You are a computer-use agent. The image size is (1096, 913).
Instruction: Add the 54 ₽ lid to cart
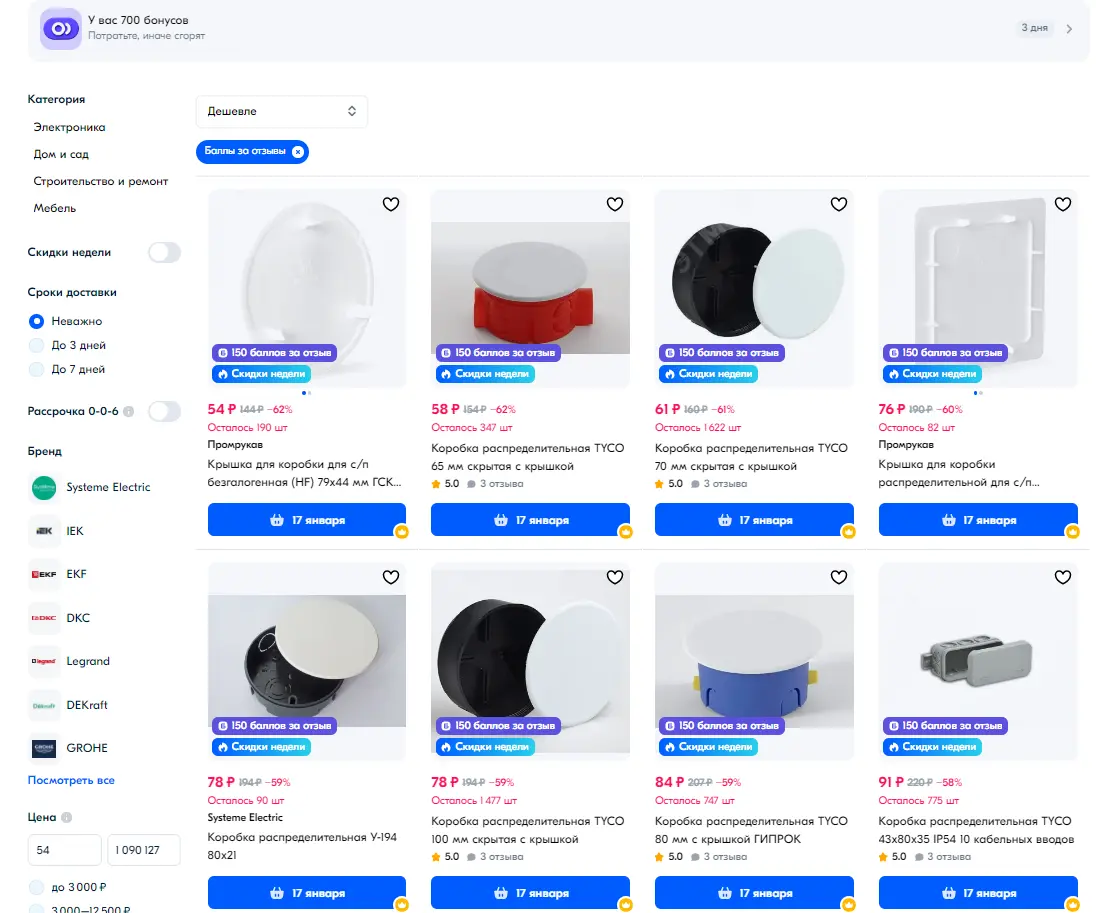coord(307,520)
